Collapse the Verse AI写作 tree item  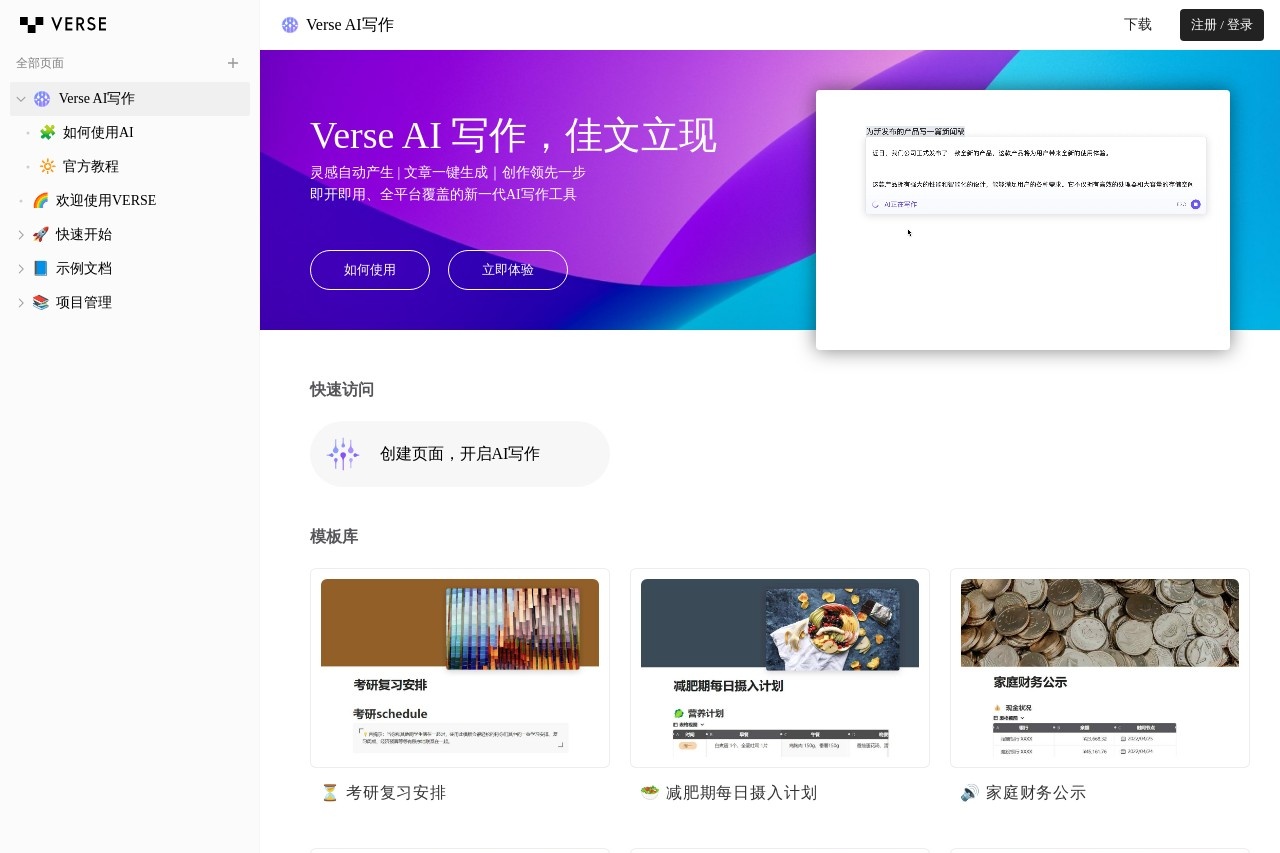click(21, 99)
